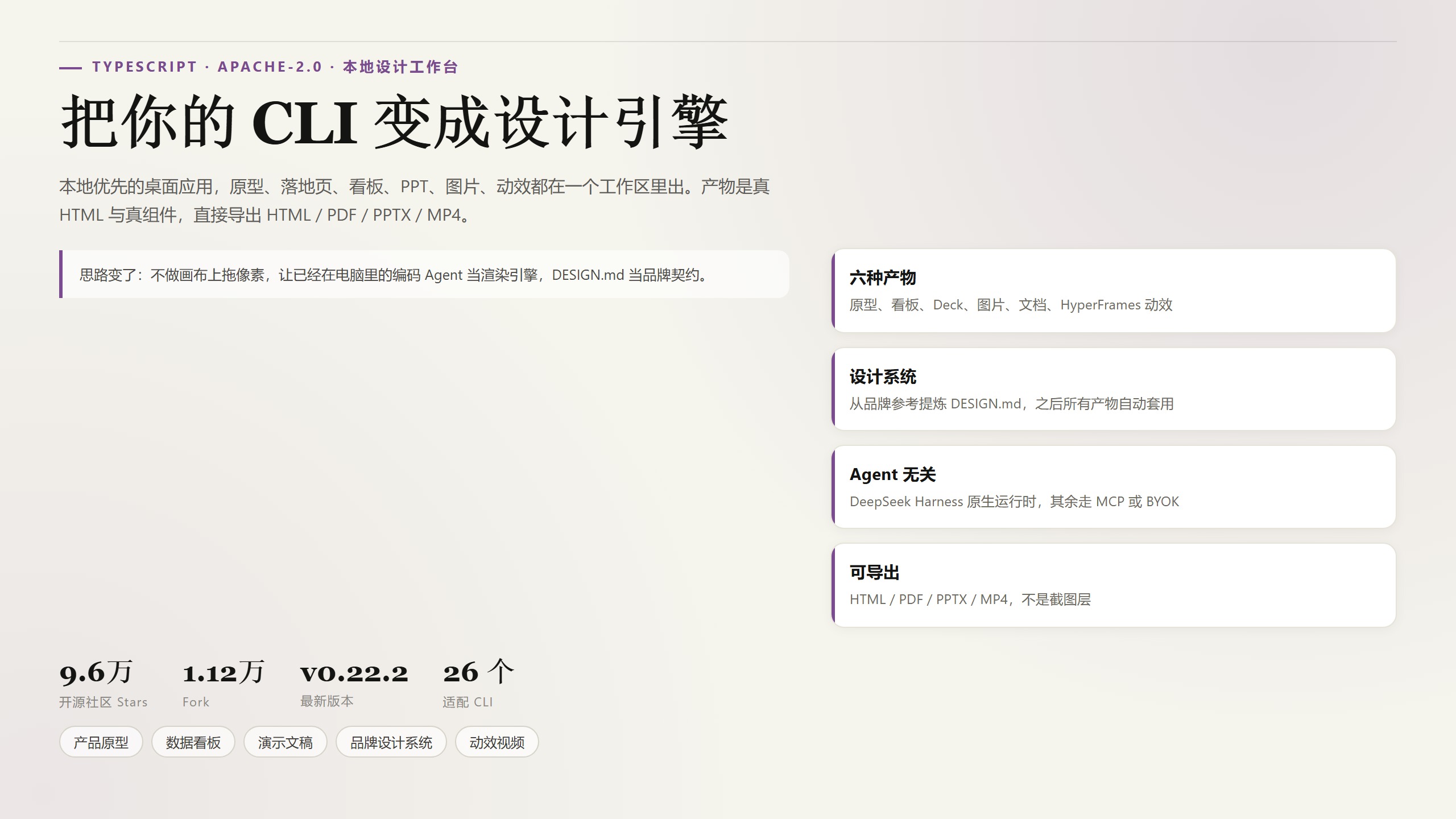The width and height of the screenshot is (1456, 819).
Task: Select the 产品原型 tag pill
Action: pyautogui.click(x=101, y=742)
